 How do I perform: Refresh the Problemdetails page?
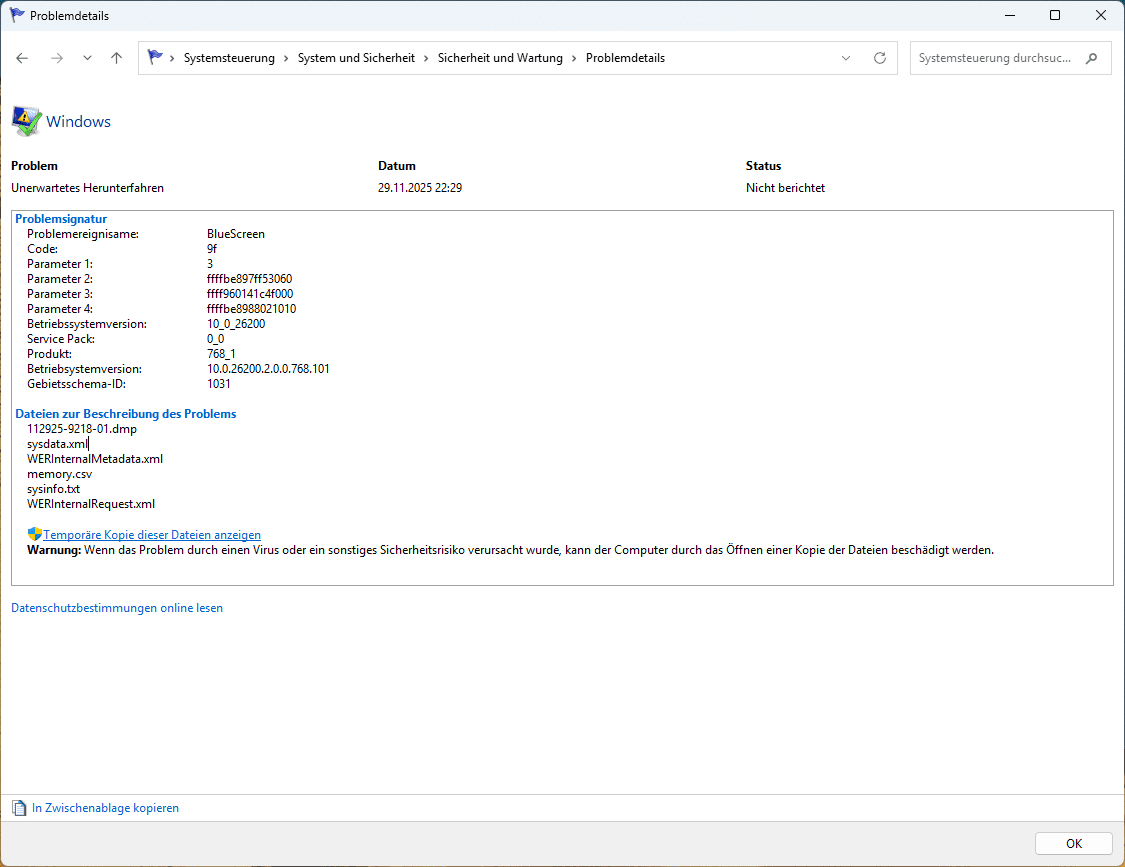point(880,58)
